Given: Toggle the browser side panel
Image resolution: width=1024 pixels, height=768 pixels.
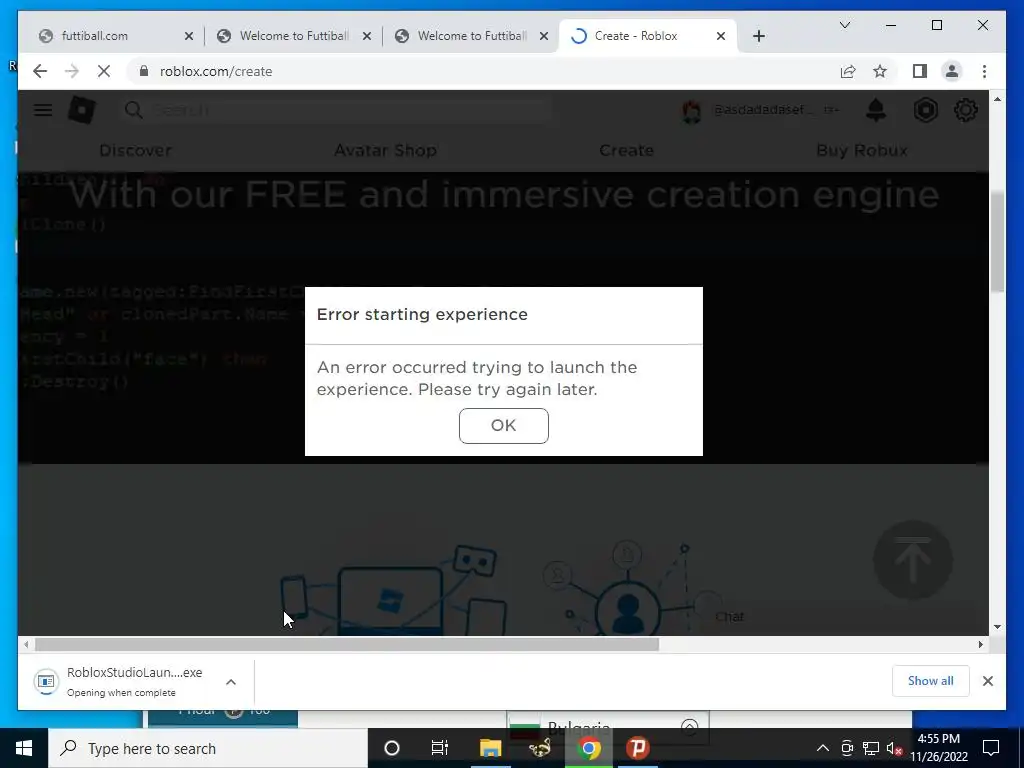Looking at the screenshot, I should 920,71.
